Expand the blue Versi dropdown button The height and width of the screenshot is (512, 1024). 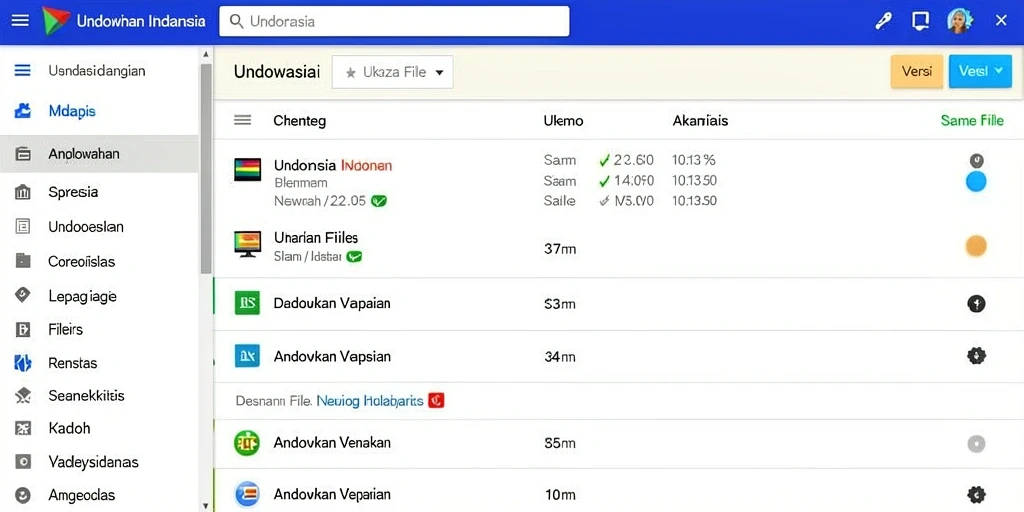pos(980,71)
